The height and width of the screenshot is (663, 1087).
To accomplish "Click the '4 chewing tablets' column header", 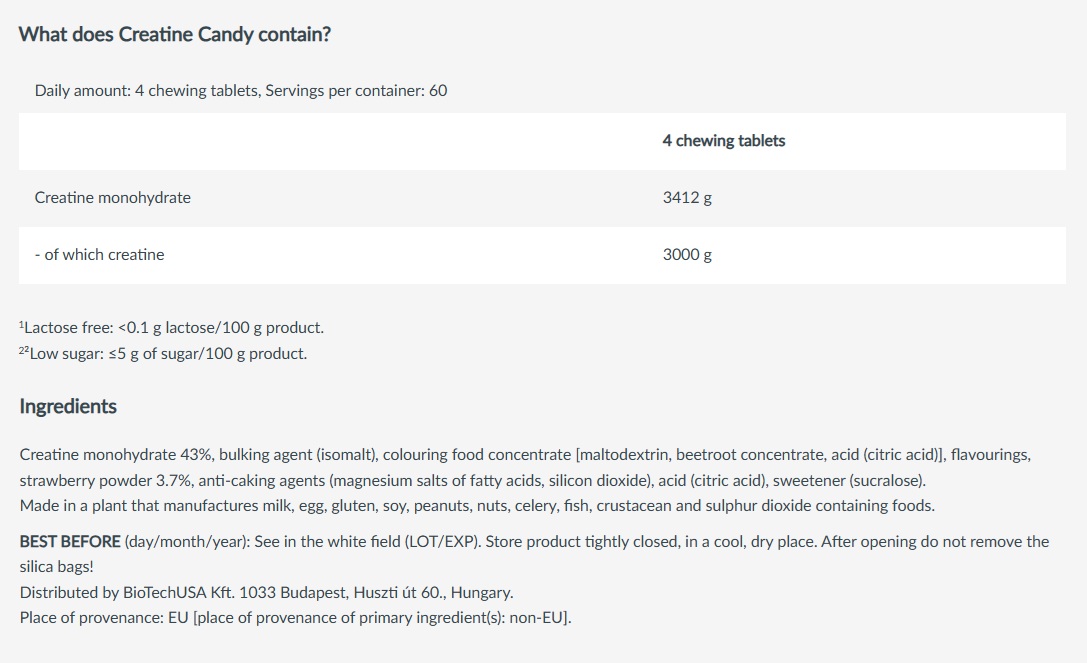I will [x=723, y=141].
